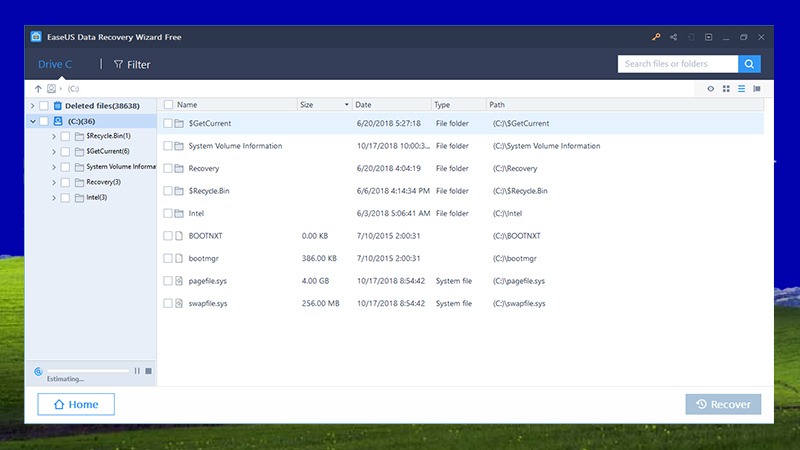Click the BOOTNXT file icon
The image size is (800, 450).
(x=179, y=236)
